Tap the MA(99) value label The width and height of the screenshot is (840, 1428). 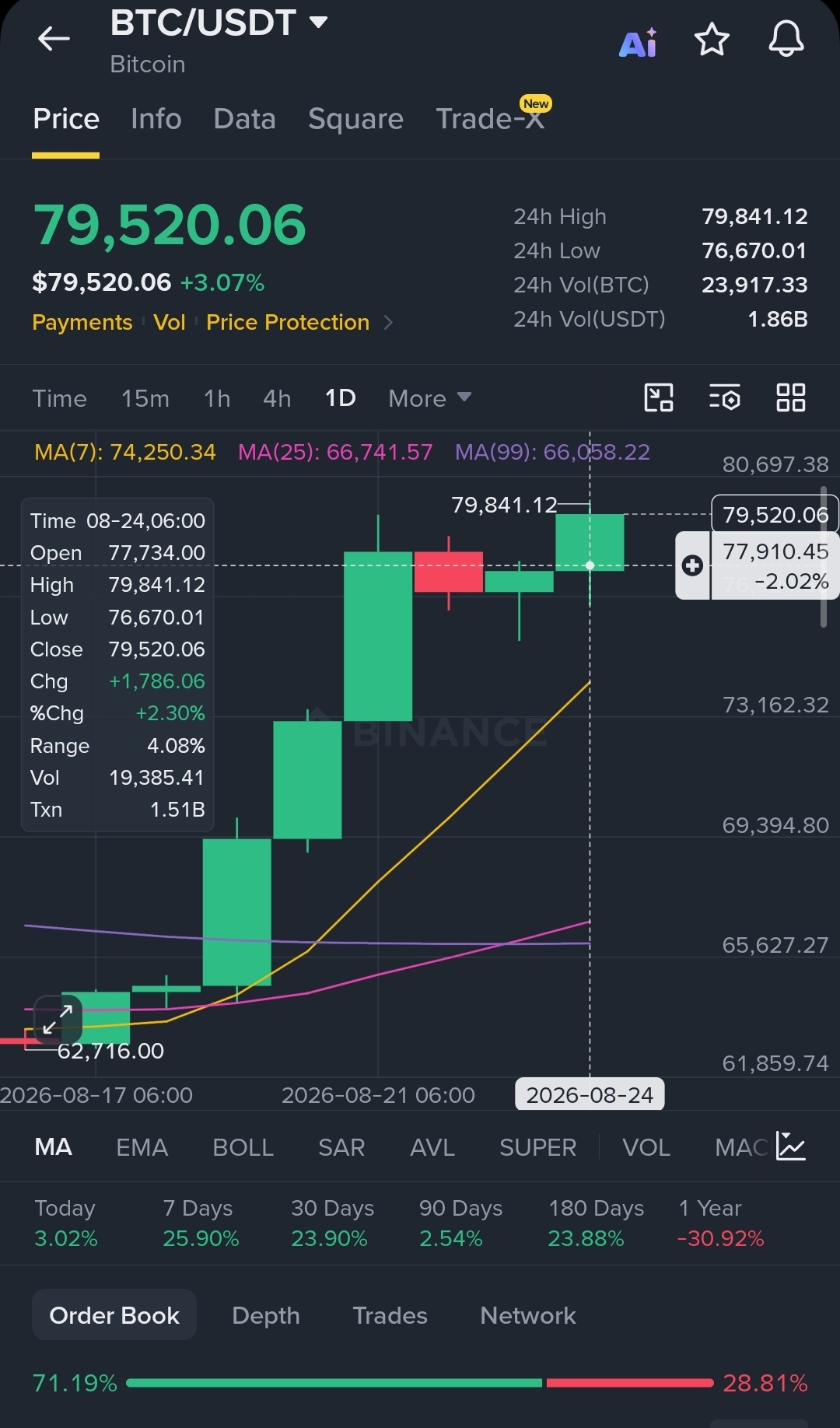tap(552, 452)
